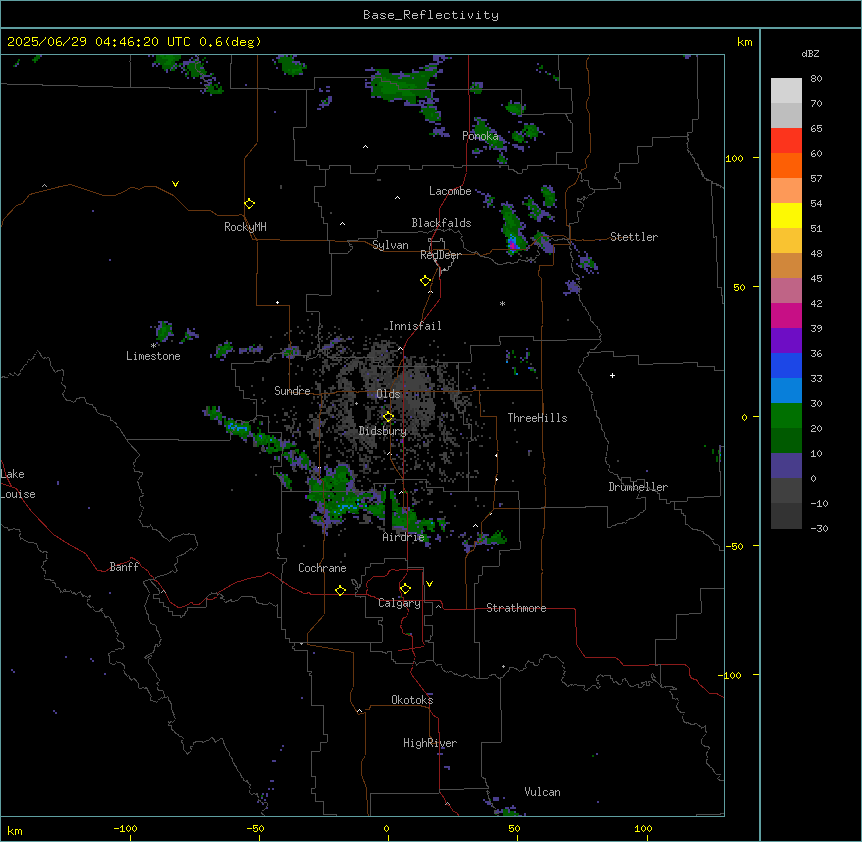Click the Drumheller town label
Image resolution: width=862 pixels, height=842 pixels.
(638, 487)
